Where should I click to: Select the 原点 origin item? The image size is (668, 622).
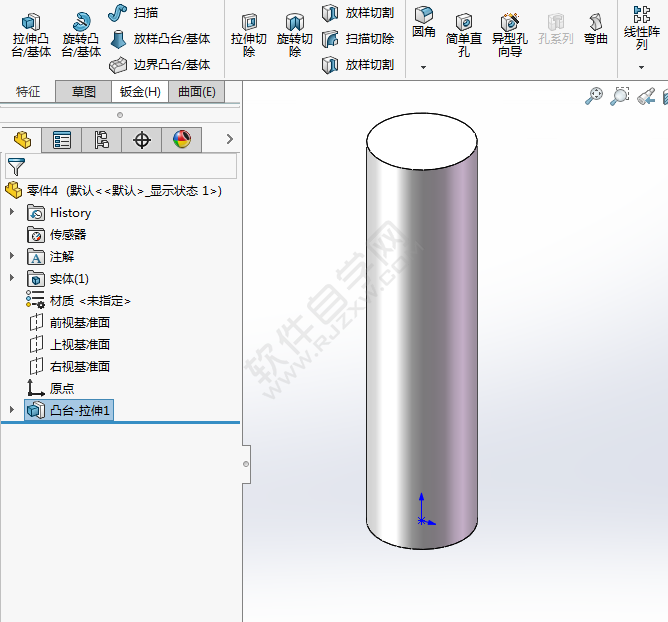(x=51, y=388)
